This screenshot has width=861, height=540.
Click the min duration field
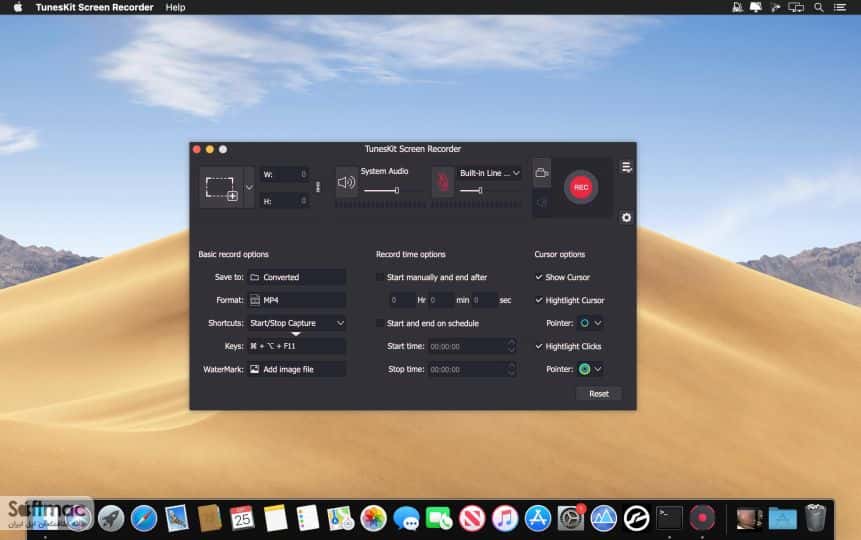[x=441, y=300]
